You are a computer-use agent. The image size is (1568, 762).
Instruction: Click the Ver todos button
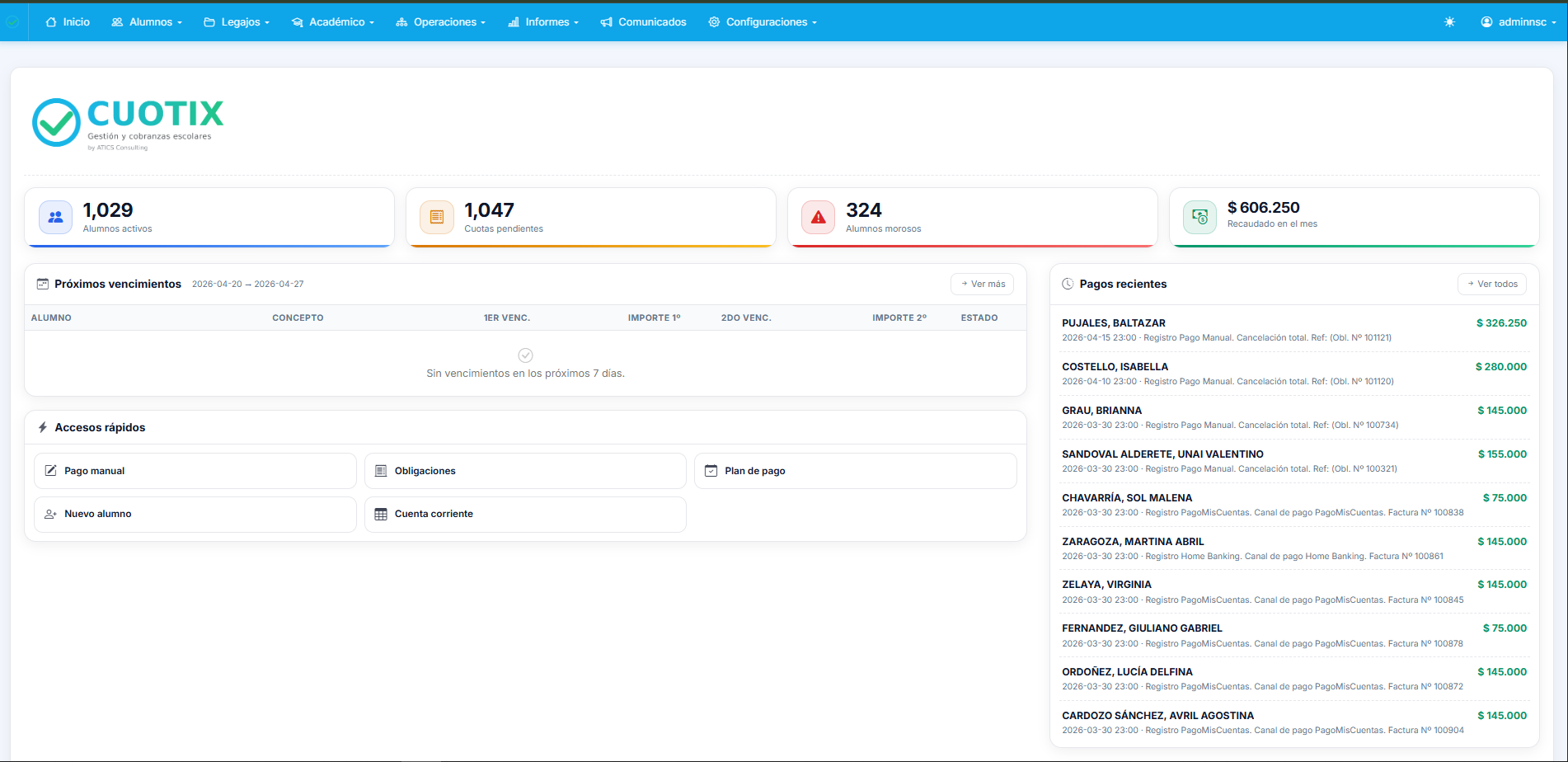(x=1491, y=284)
